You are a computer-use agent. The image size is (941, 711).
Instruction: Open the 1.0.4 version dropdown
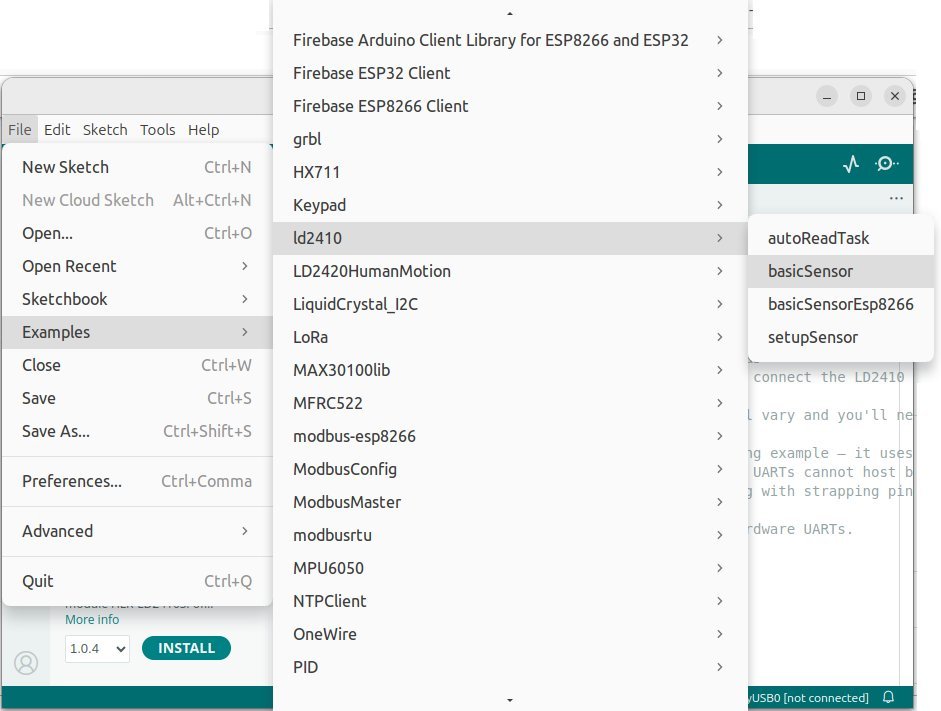tap(97, 649)
